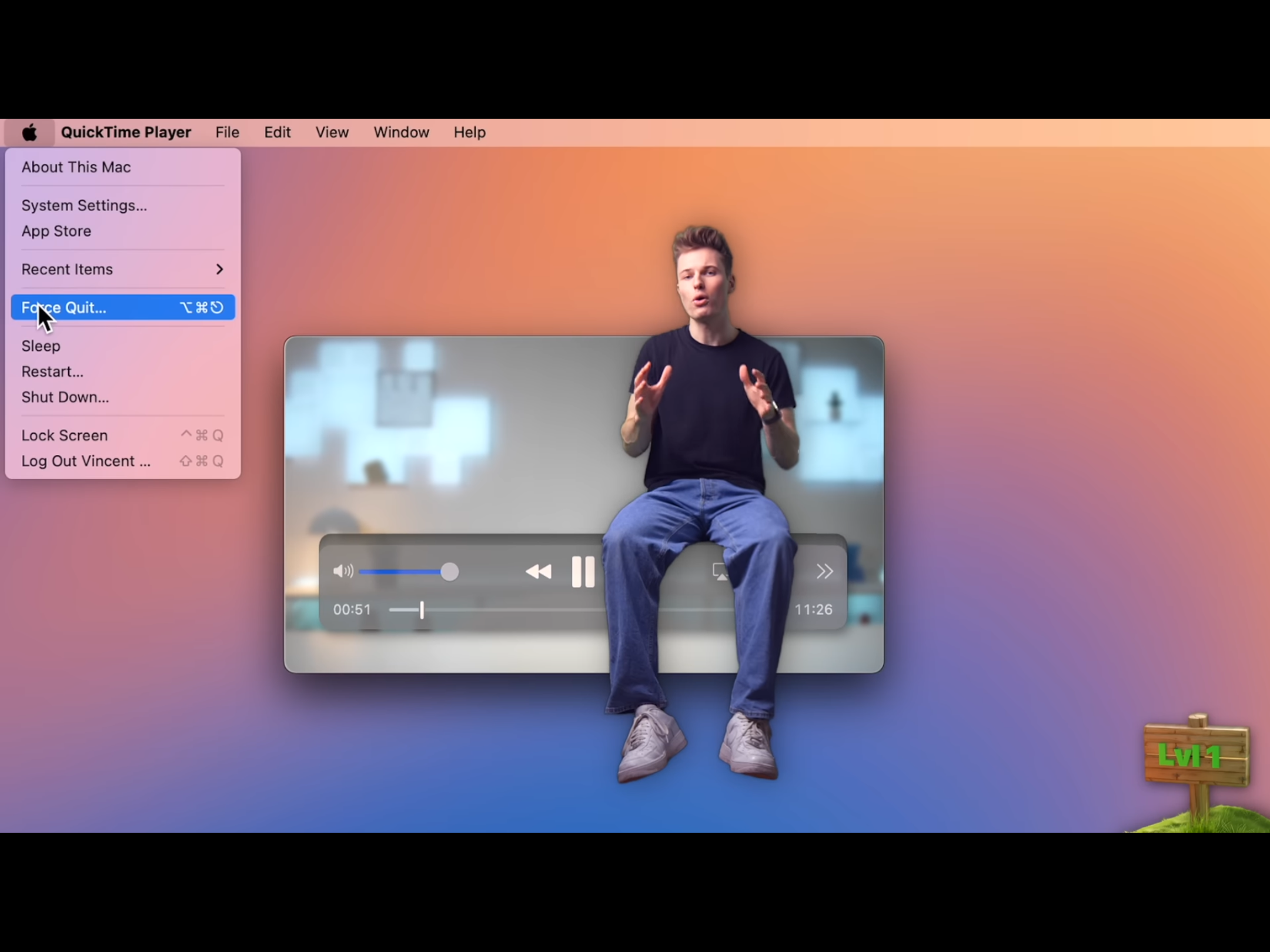
Task: Select Lock Screen menu entry
Action: (65, 435)
